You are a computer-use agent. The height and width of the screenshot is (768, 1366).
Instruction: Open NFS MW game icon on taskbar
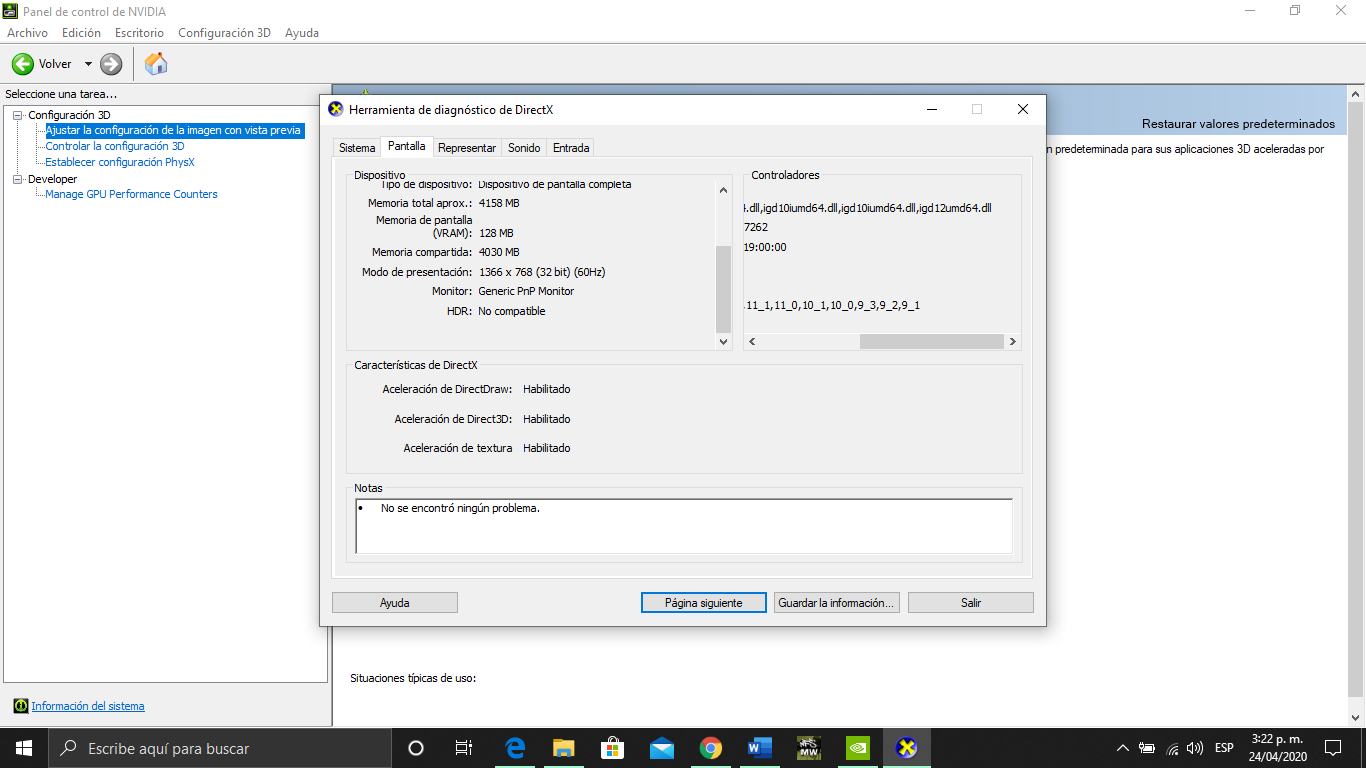[x=809, y=748]
